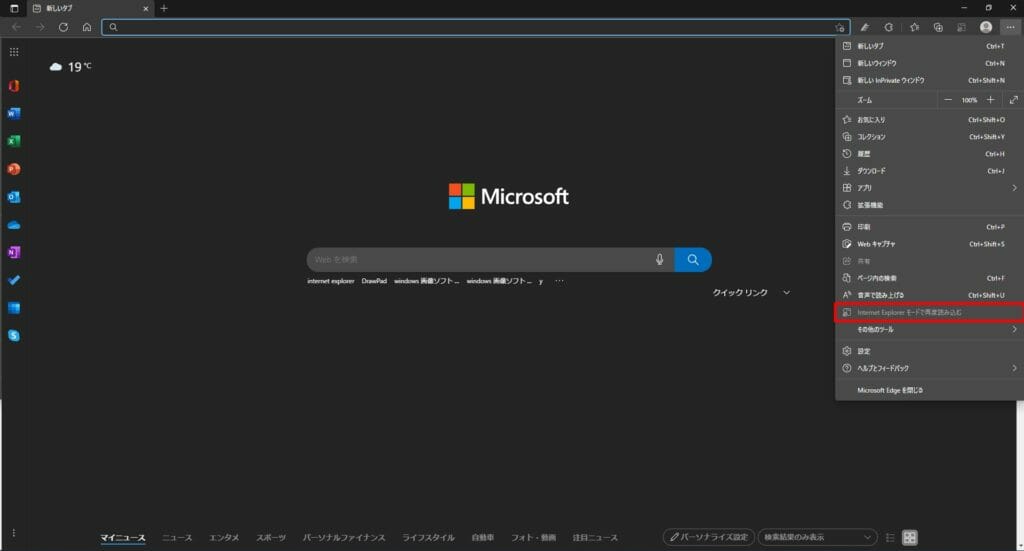Image resolution: width=1024 pixels, height=551 pixels.
Task: Launch PowerPoint from the sidebar
Action: coord(14,169)
